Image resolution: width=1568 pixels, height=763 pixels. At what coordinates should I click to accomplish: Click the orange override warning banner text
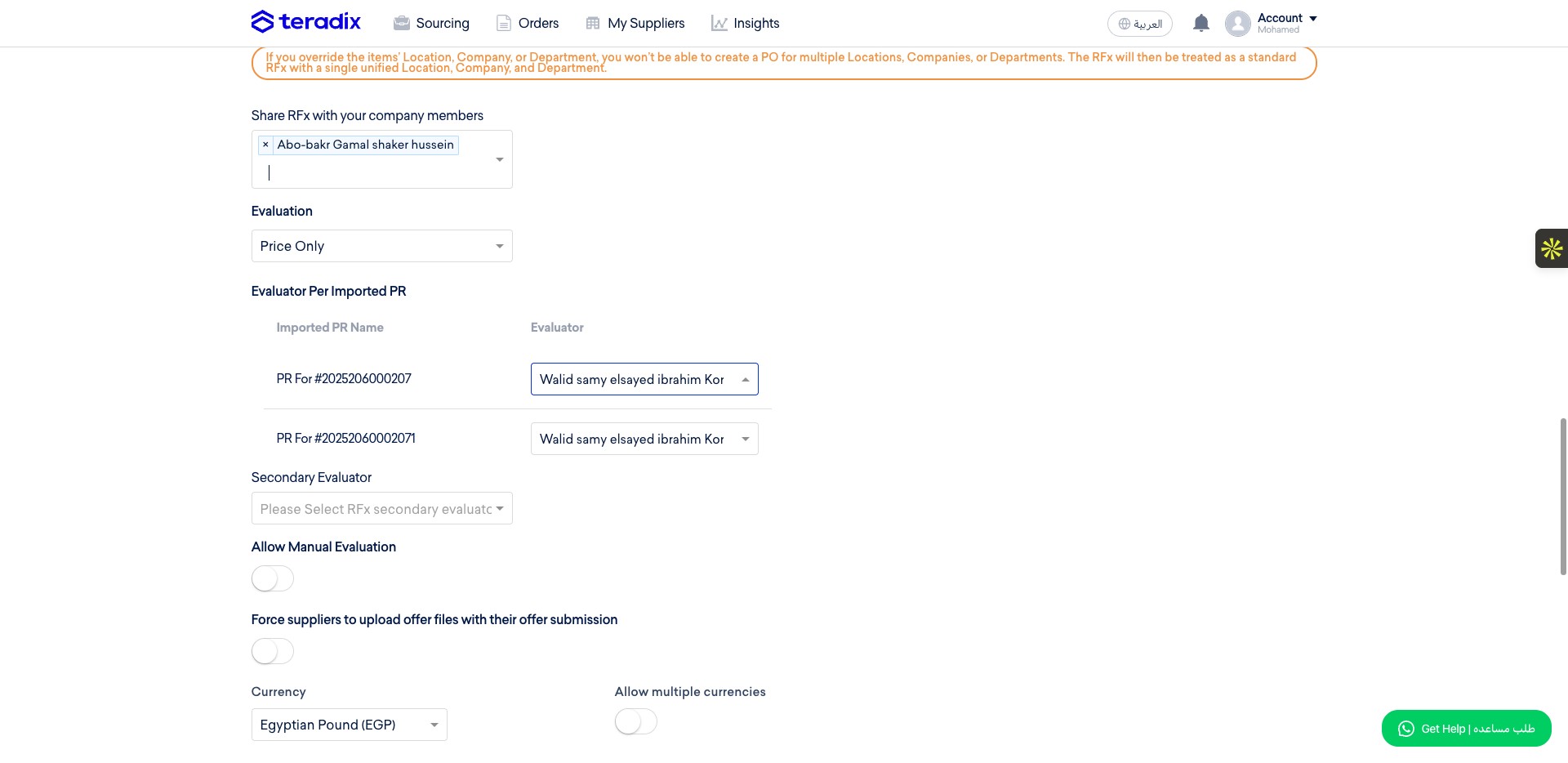[x=781, y=62]
